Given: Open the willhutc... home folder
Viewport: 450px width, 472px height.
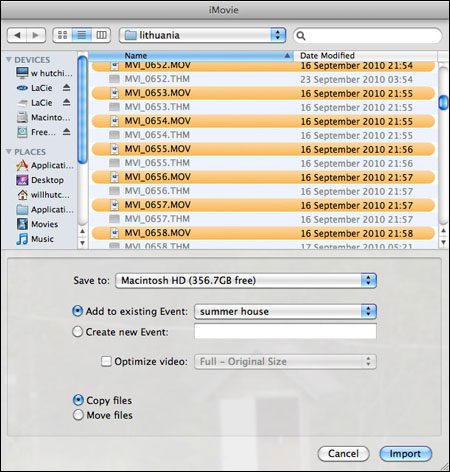Looking at the screenshot, I should pyautogui.click(x=43, y=195).
